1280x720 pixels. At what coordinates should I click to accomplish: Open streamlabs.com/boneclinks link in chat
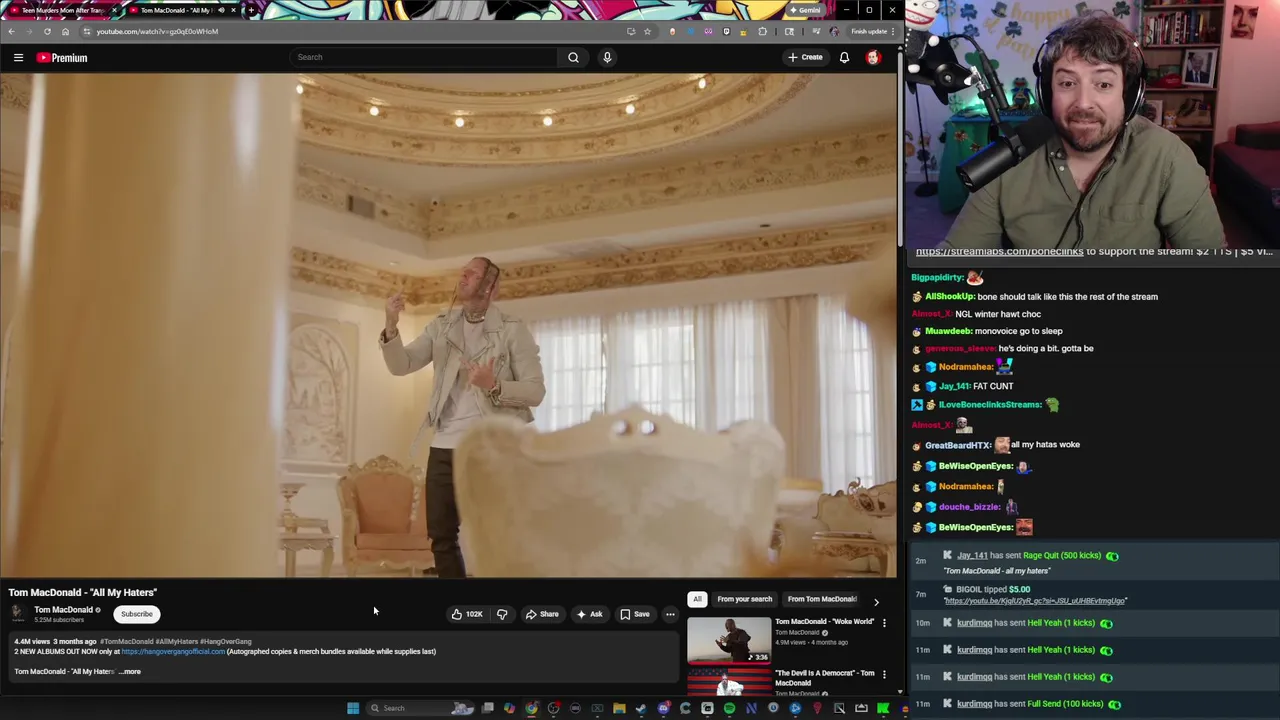pyautogui.click(x=999, y=251)
